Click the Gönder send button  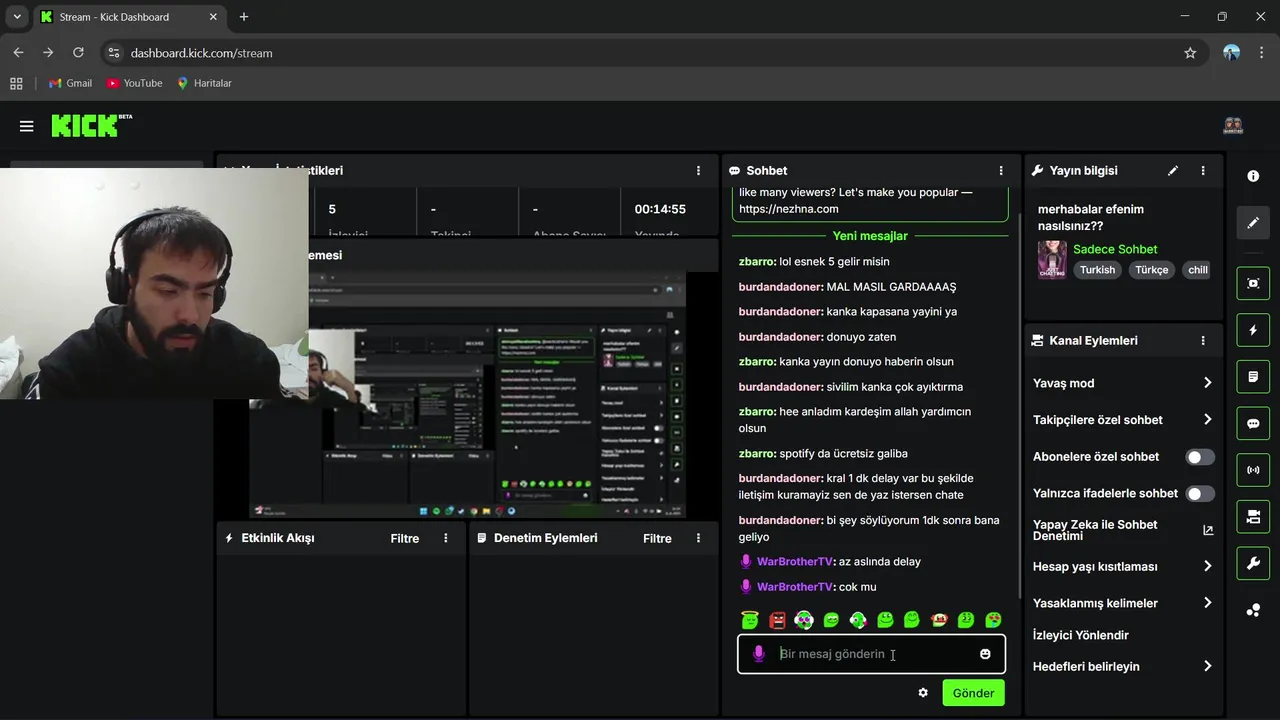tap(973, 693)
